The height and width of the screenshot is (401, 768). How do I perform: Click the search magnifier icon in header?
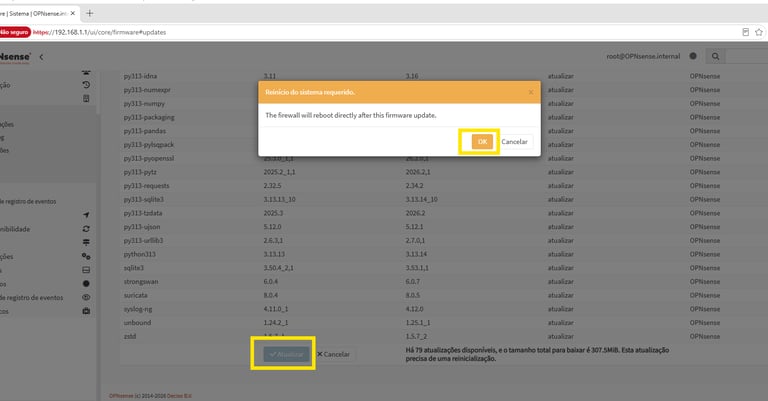pos(715,56)
